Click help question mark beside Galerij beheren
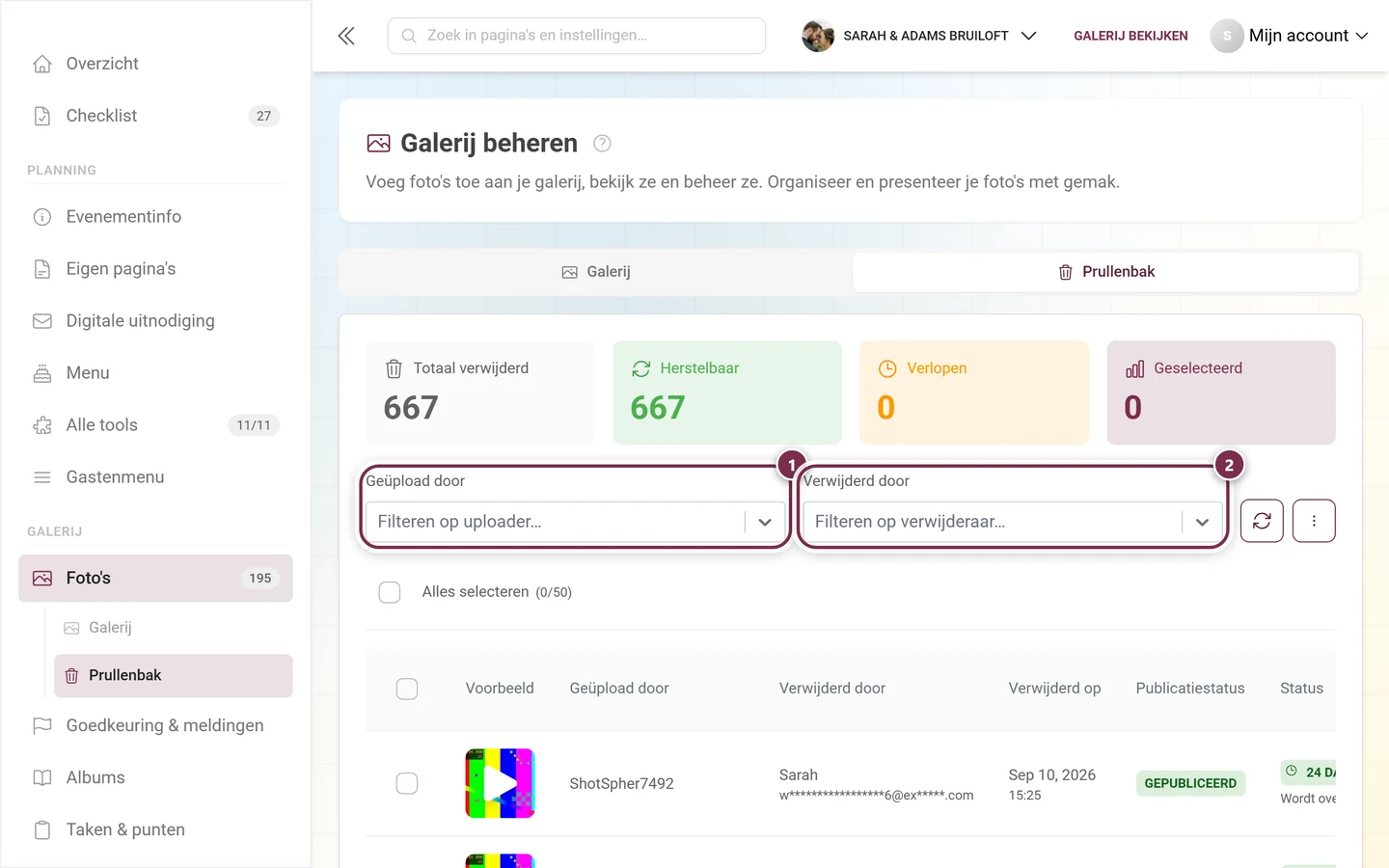The image size is (1389, 868). (x=602, y=144)
